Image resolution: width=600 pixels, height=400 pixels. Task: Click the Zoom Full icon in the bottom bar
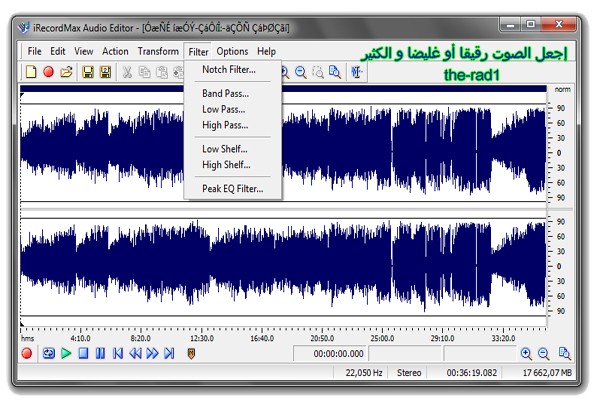pyautogui.click(x=564, y=354)
